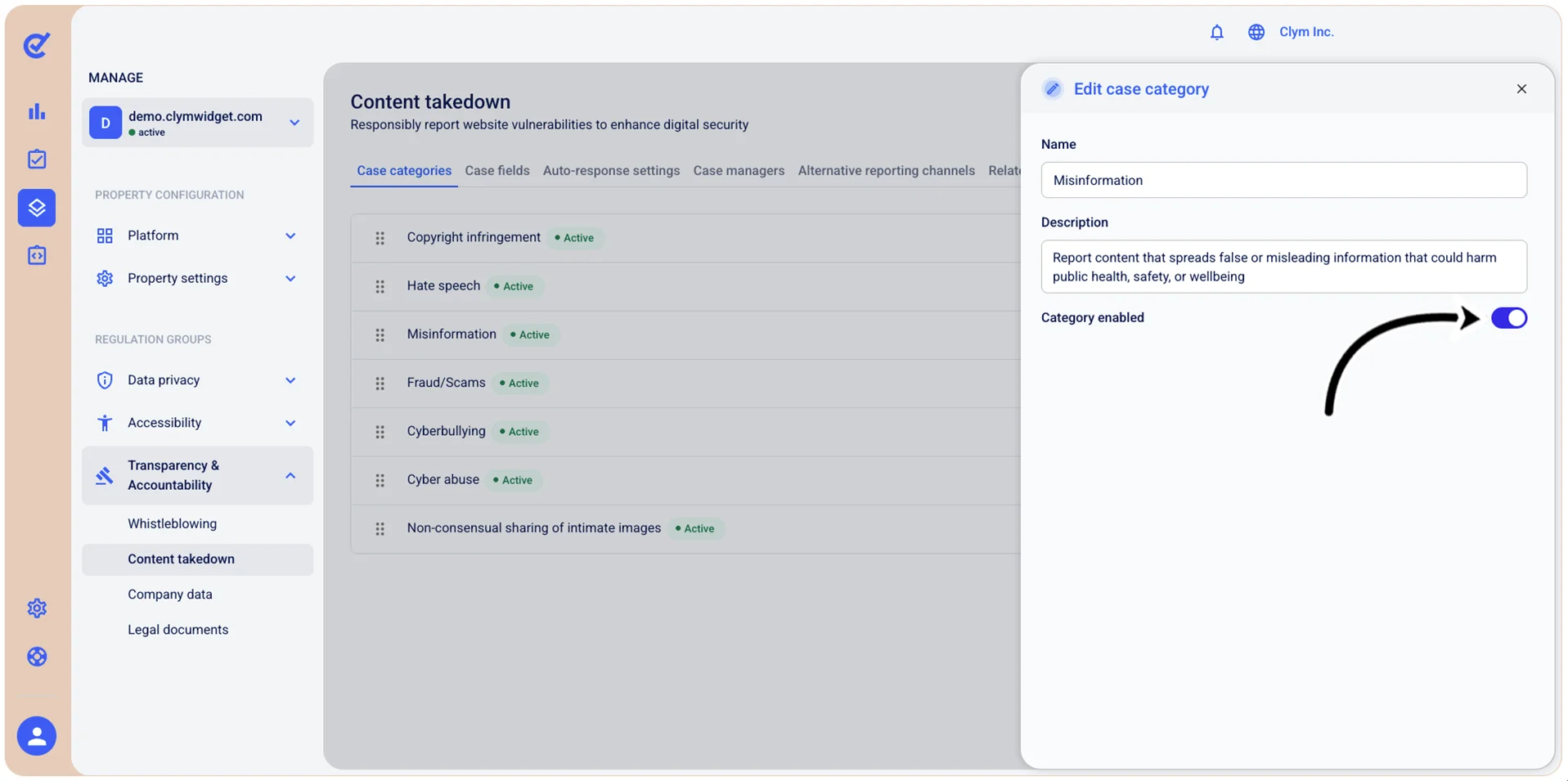Grab the Copyright infringement drag handle
The height and width of the screenshot is (781, 1568).
pyautogui.click(x=380, y=238)
